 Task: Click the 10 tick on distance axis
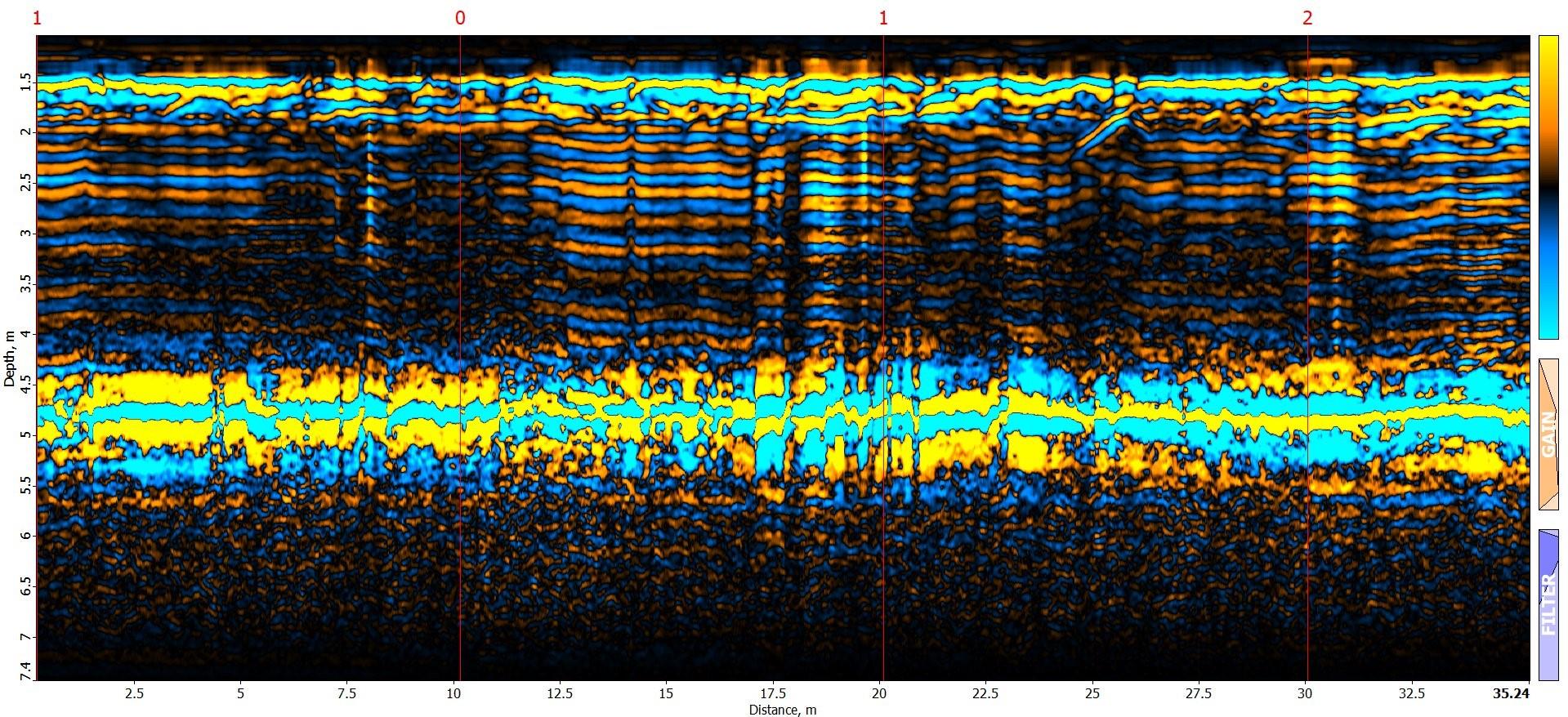(453, 694)
